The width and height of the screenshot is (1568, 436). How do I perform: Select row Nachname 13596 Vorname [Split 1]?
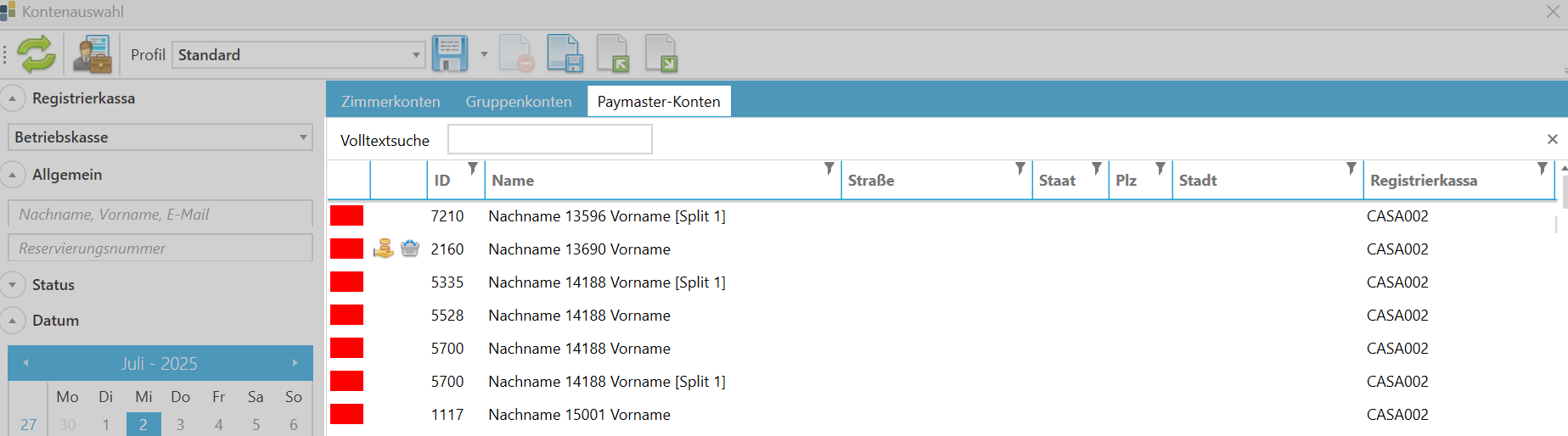click(941, 215)
